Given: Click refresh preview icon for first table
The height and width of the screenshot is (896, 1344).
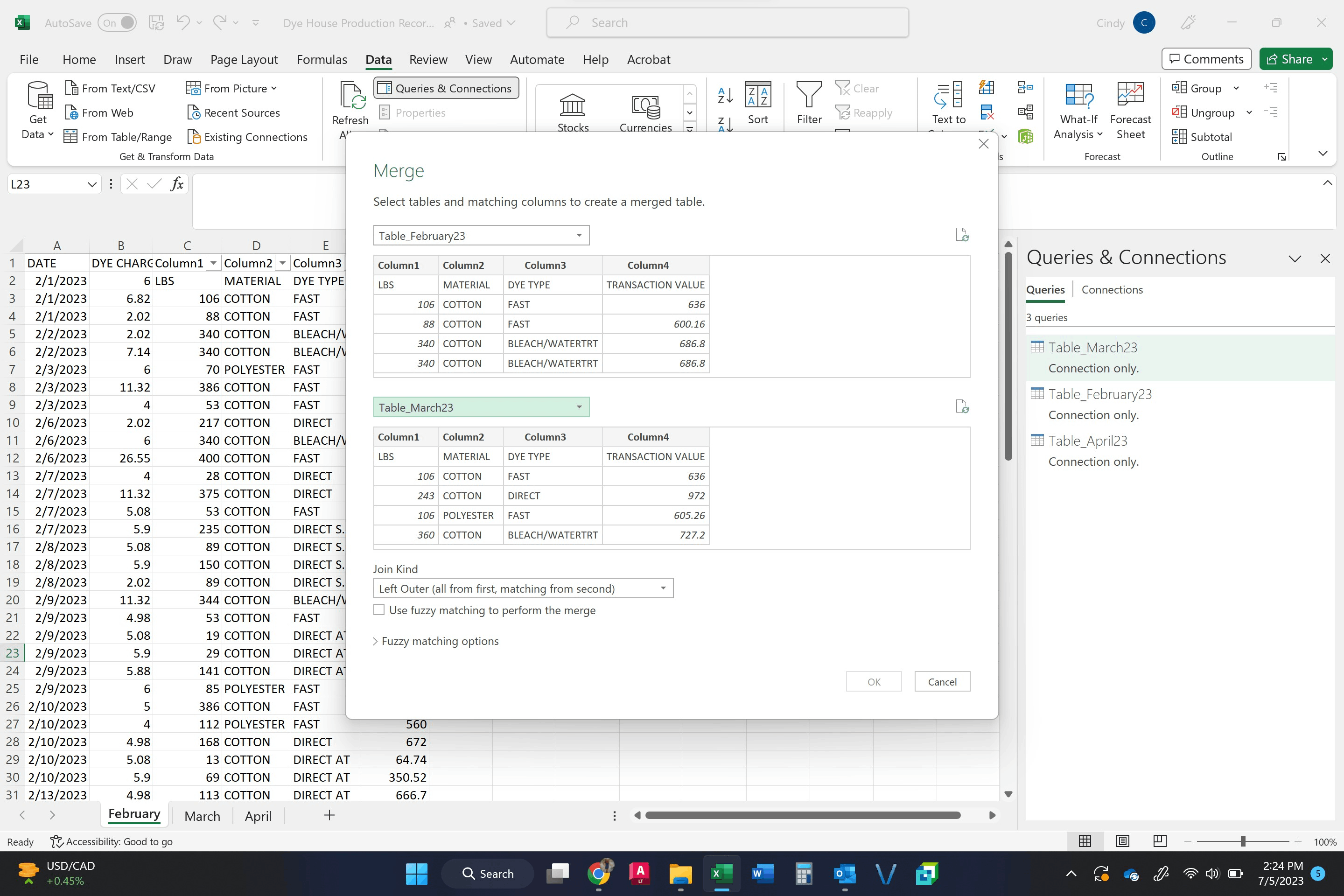Looking at the screenshot, I should (x=962, y=235).
